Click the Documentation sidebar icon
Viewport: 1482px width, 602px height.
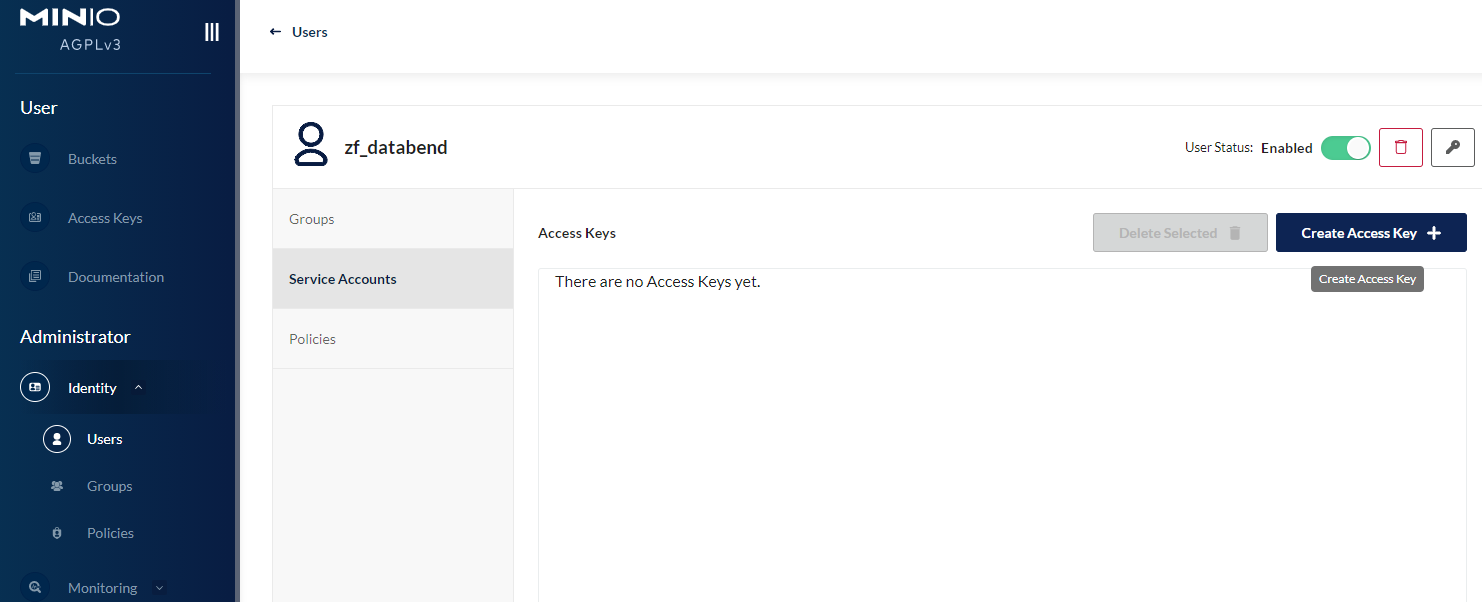click(35, 277)
